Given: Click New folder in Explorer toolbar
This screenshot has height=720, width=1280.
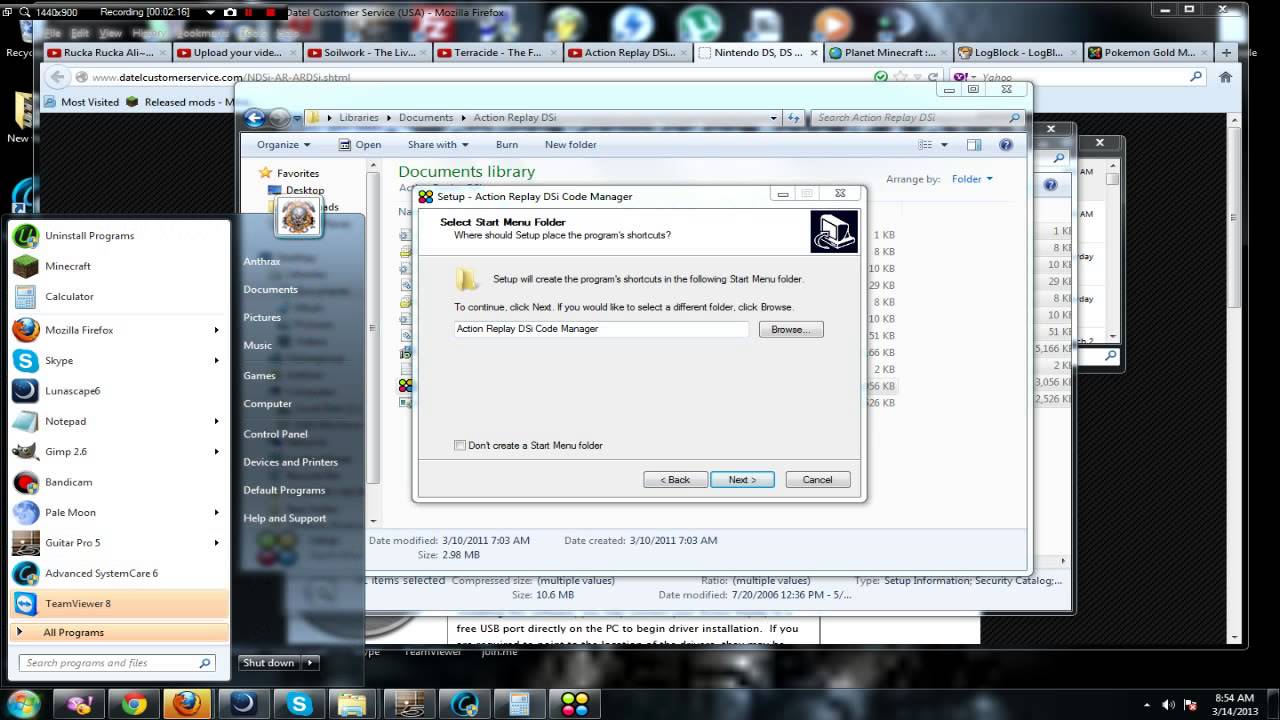Looking at the screenshot, I should pos(570,145).
